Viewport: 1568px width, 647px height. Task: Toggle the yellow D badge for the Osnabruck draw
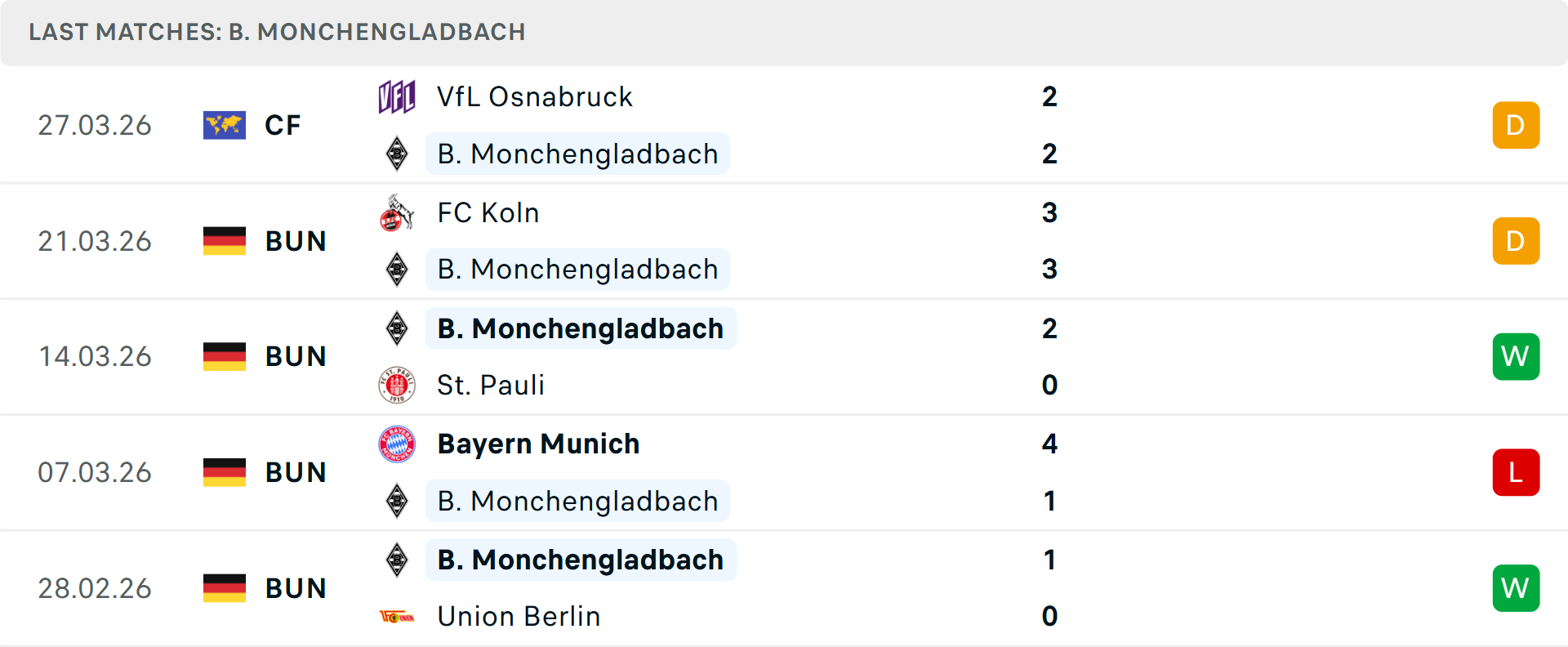[1516, 125]
